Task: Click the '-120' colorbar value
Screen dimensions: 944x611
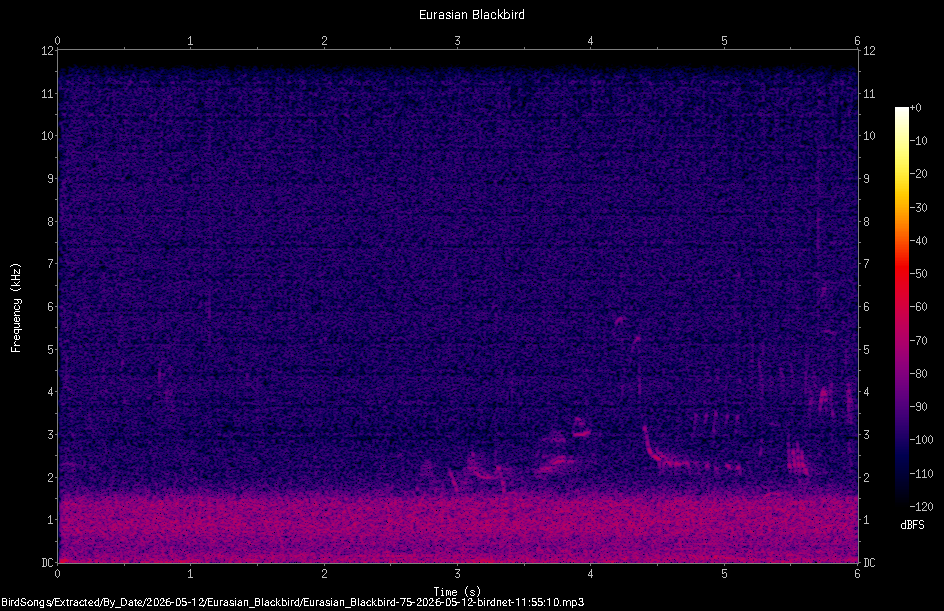Action: (x=921, y=506)
